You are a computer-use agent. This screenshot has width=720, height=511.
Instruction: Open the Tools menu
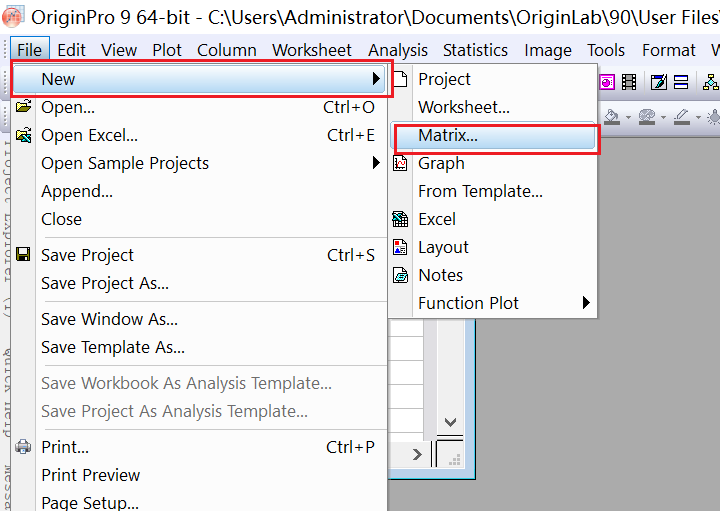(x=606, y=50)
